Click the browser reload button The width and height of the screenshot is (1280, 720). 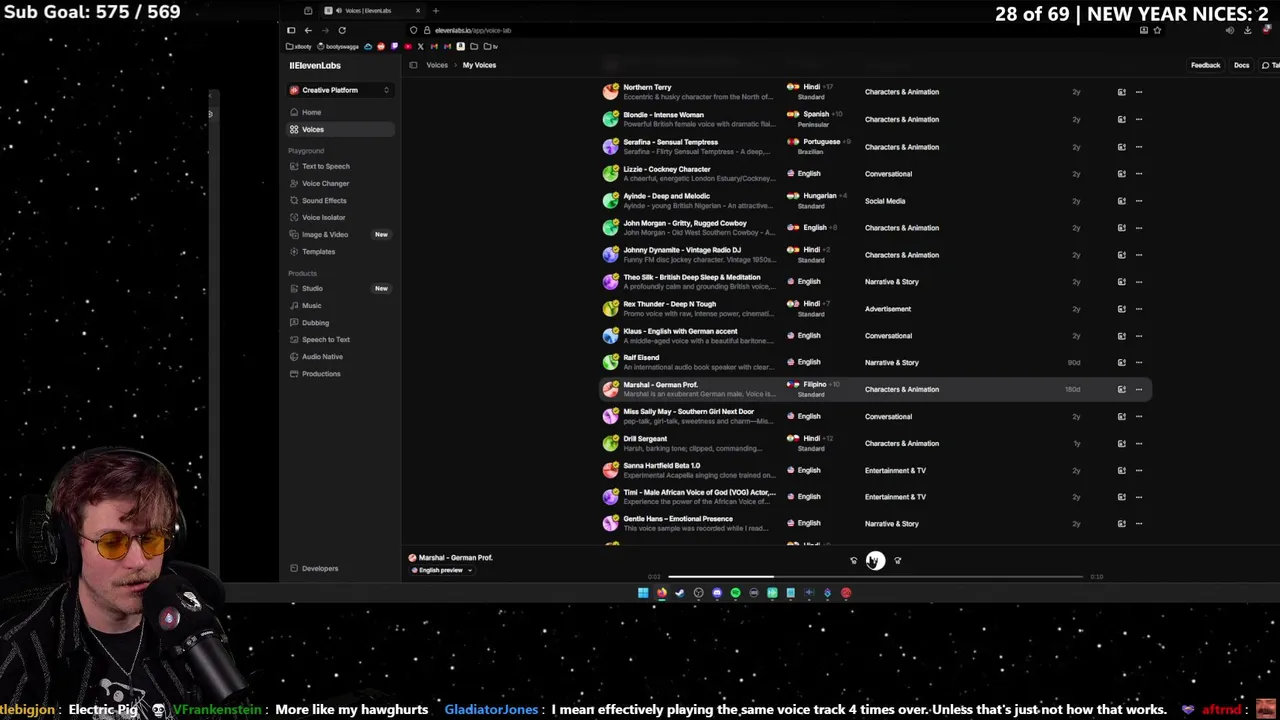[342, 30]
